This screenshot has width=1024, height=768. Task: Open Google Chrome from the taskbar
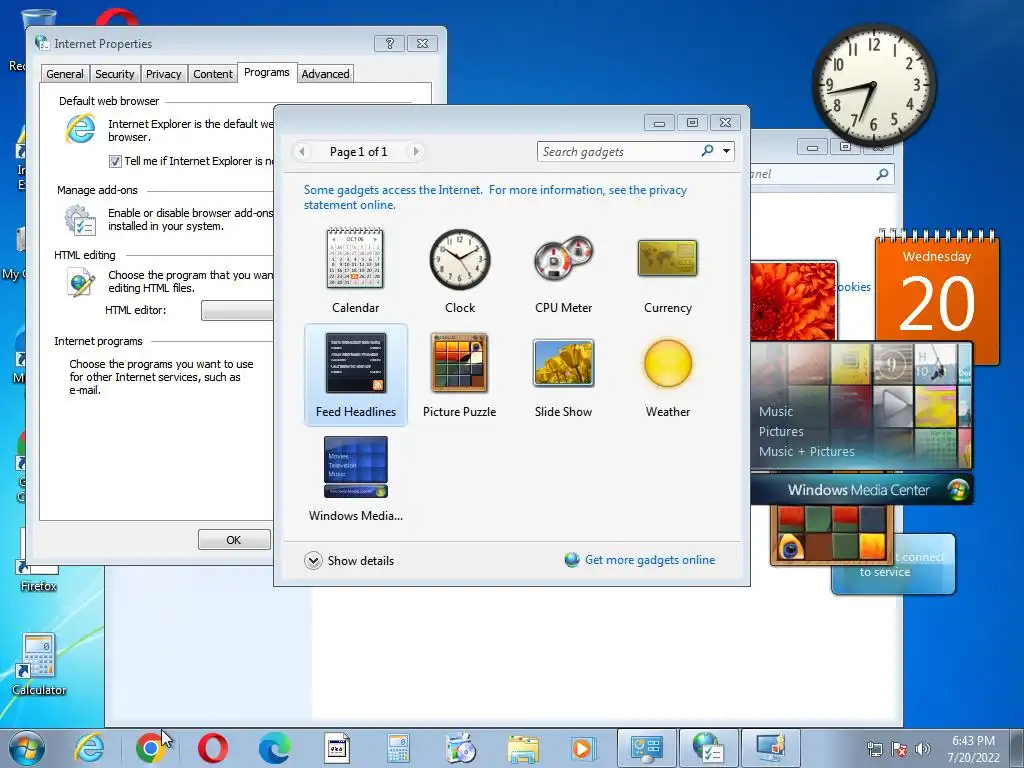pyautogui.click(x=150, y=748)
